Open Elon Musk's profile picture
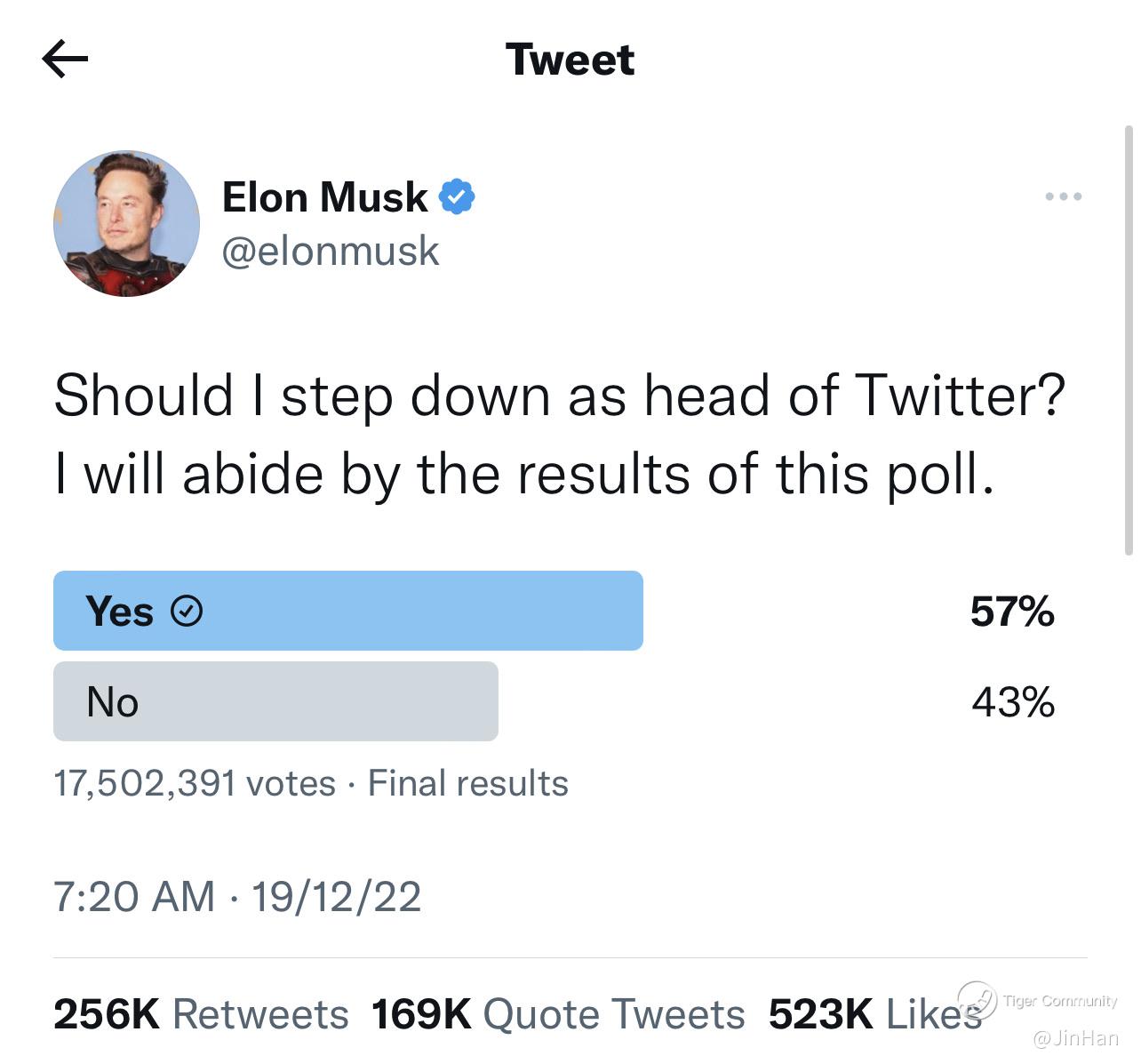Viewport: 1141px width, 1064px height. coord(127,223)
